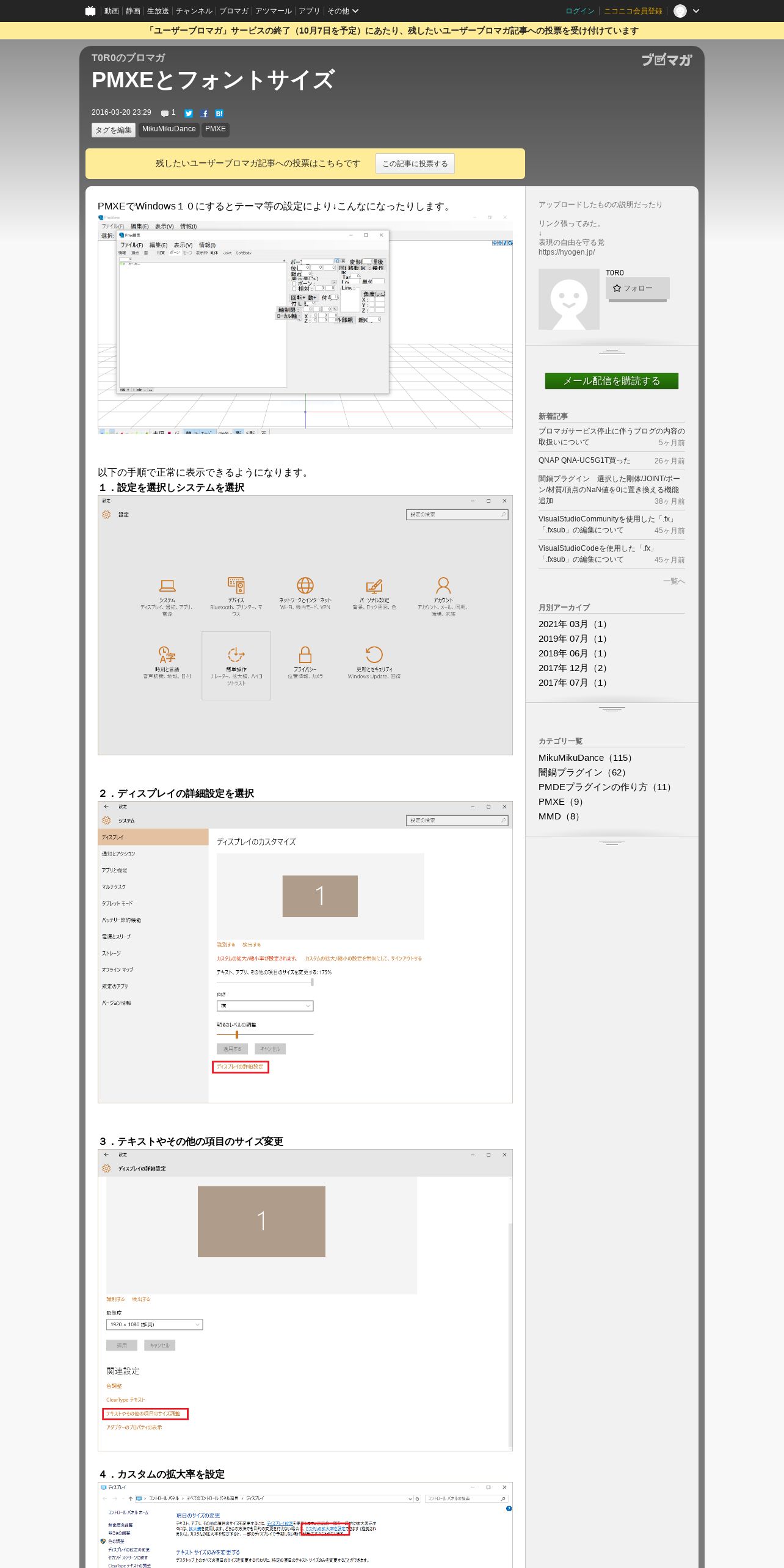Click the ログイン link
784x1568 pixels.
coord(580,11)
